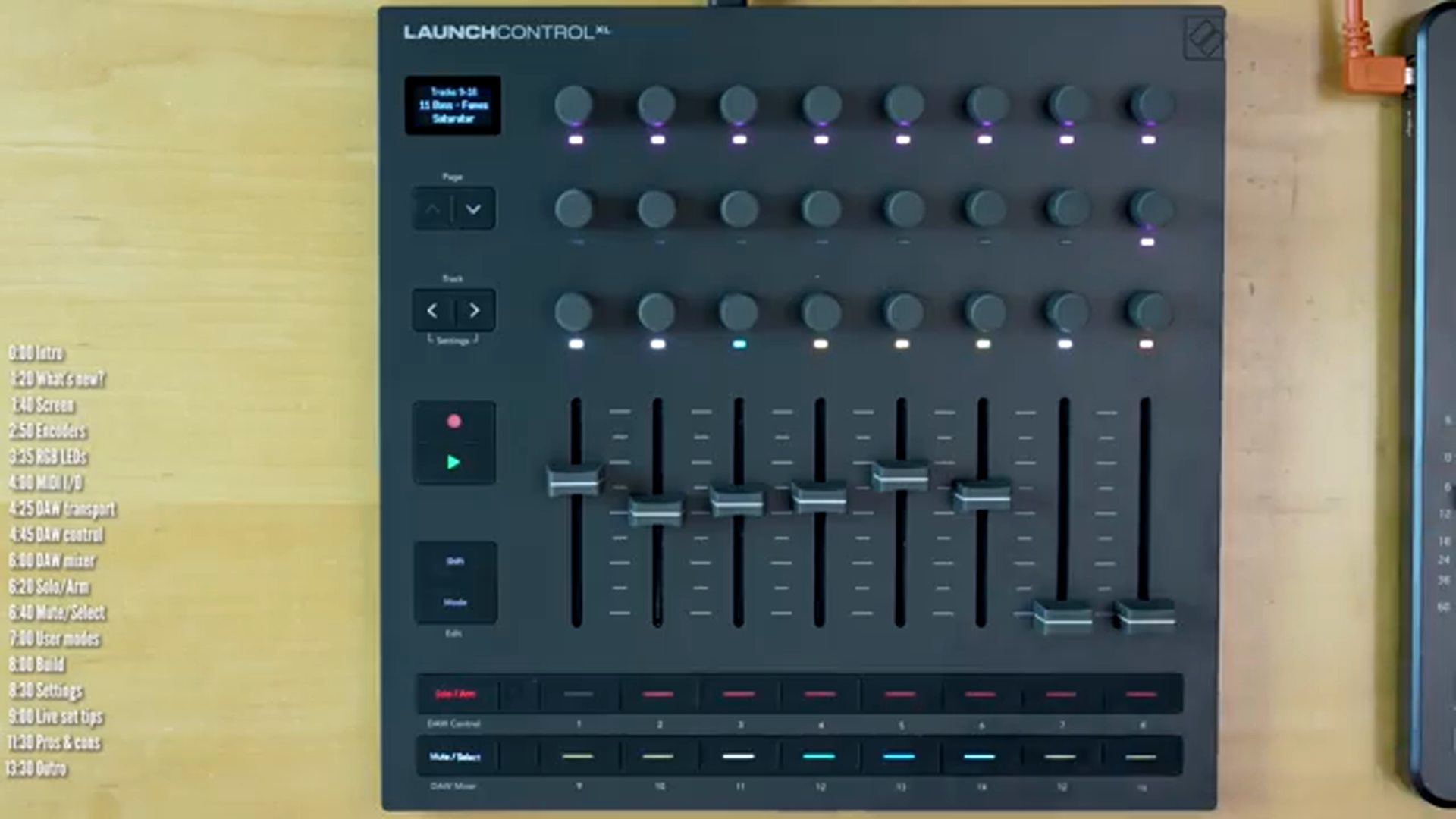1456x819 pixels.
Task: Click the eighth encoder knob in the top row
Action: pyautogui.click(x=1152, y=104)
